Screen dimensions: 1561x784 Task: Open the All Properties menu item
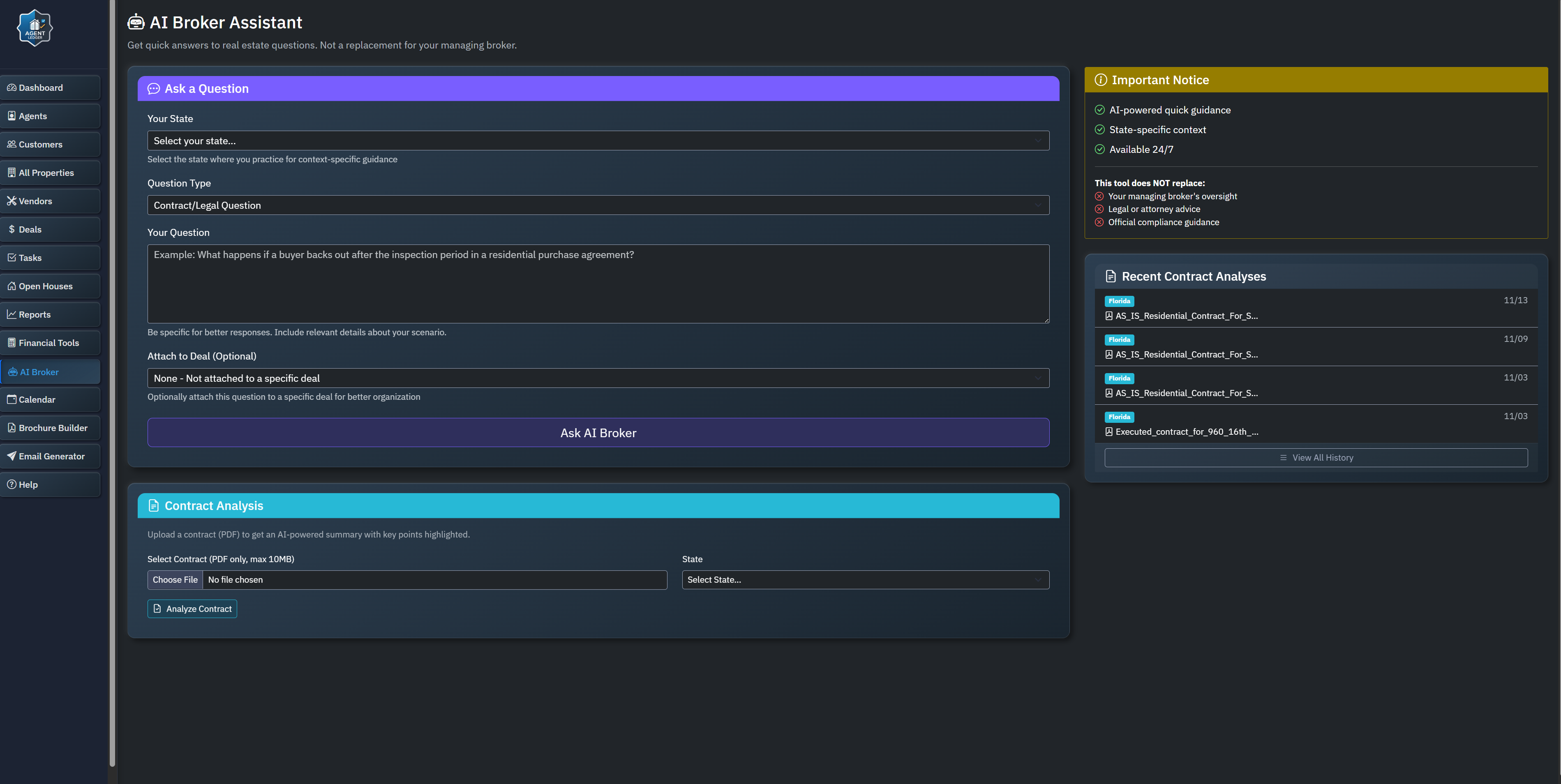[x=46, y=173]
